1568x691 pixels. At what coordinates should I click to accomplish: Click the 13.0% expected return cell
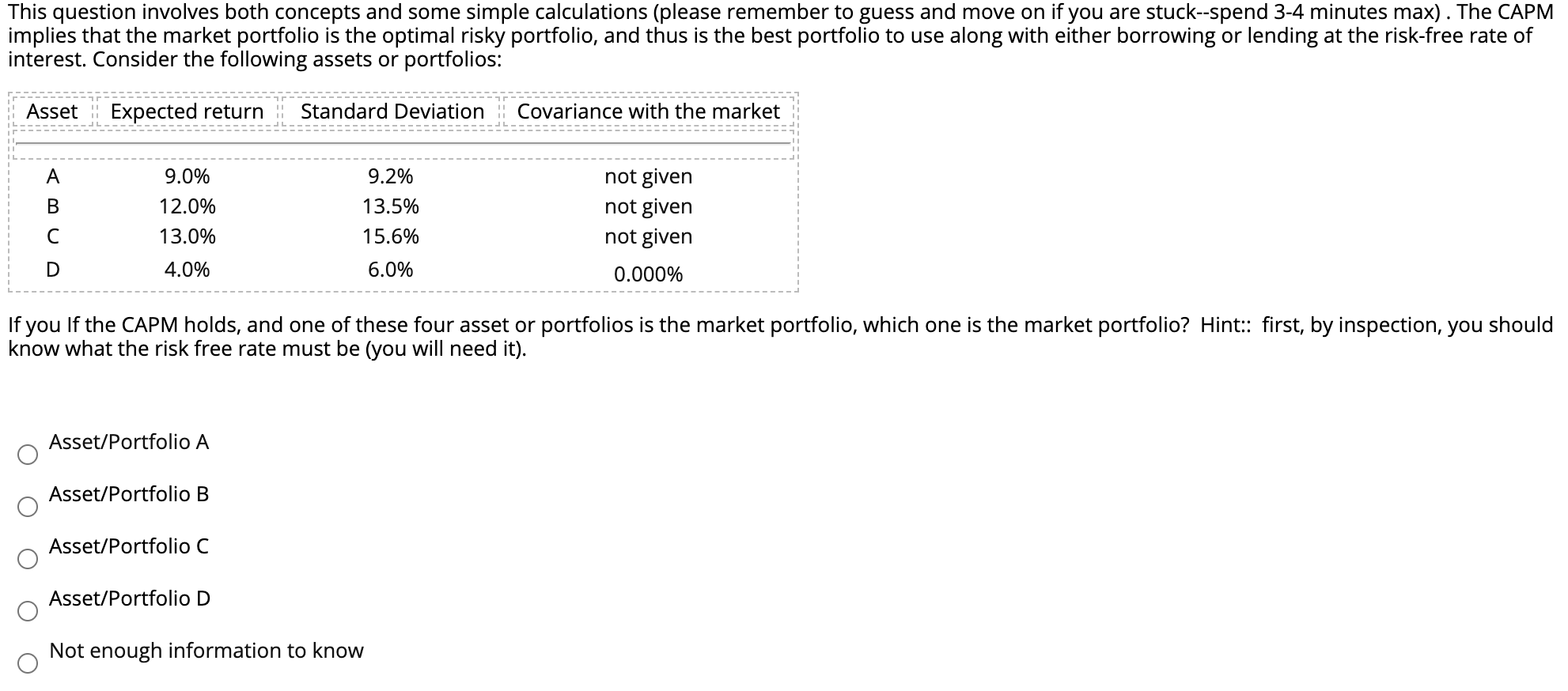coord(187,236)
